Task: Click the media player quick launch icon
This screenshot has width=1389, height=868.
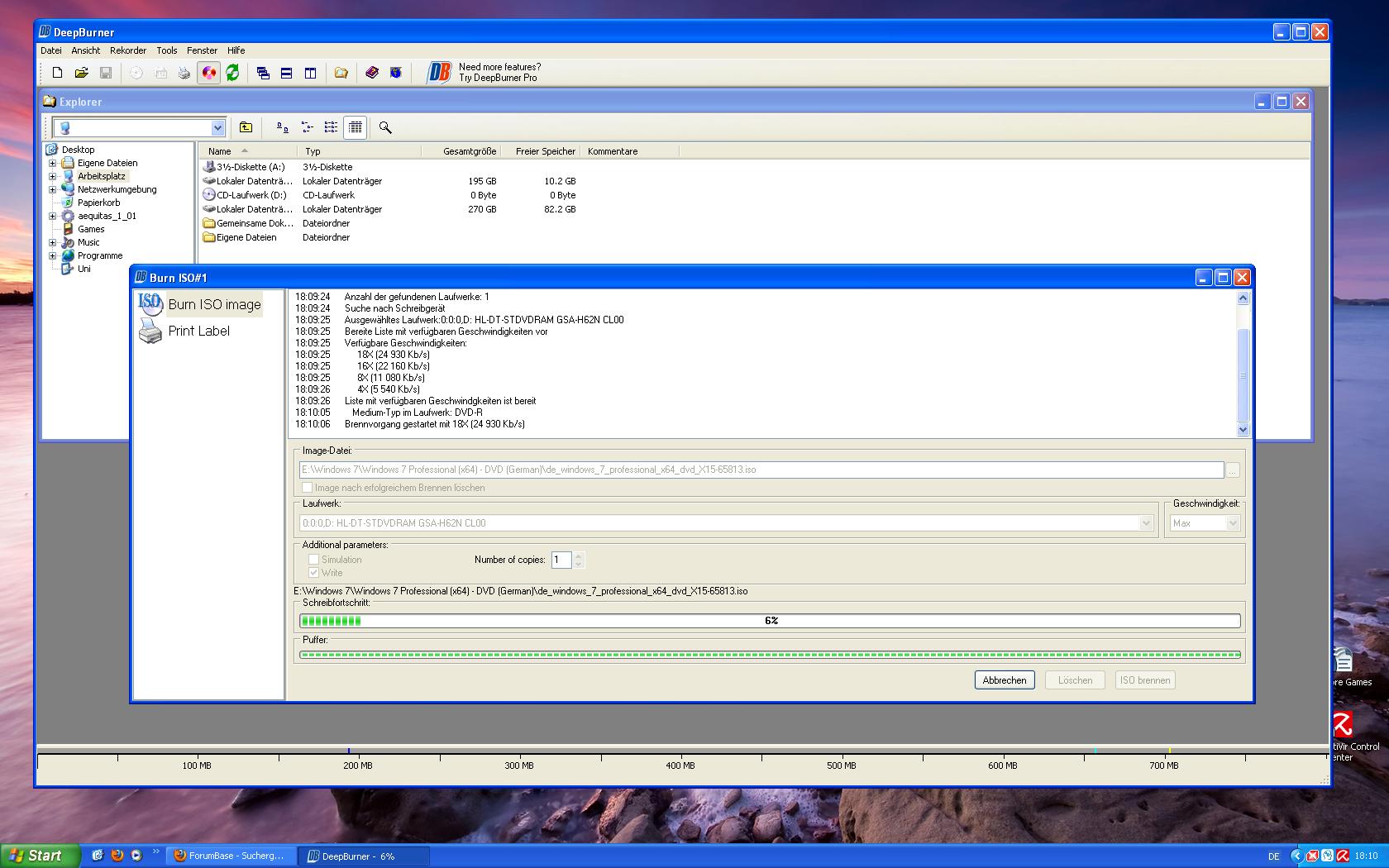Action: (x=136, y=856)
